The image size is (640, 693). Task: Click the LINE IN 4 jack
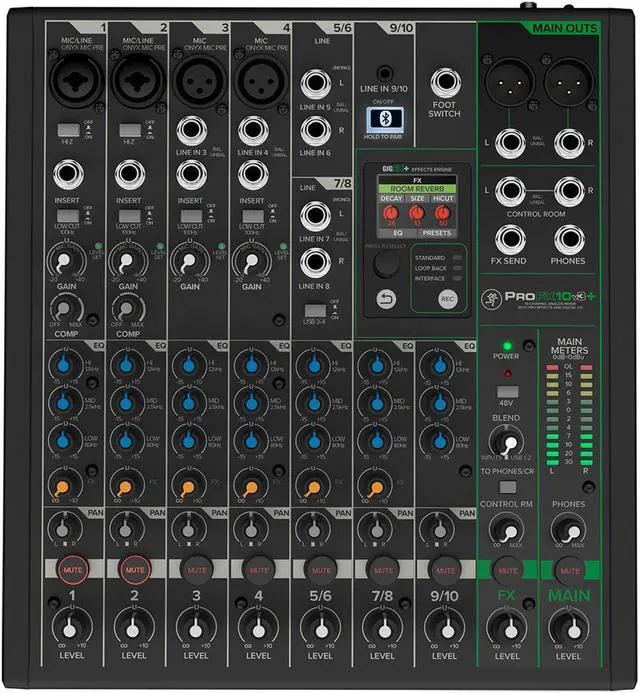click(253, 131)
